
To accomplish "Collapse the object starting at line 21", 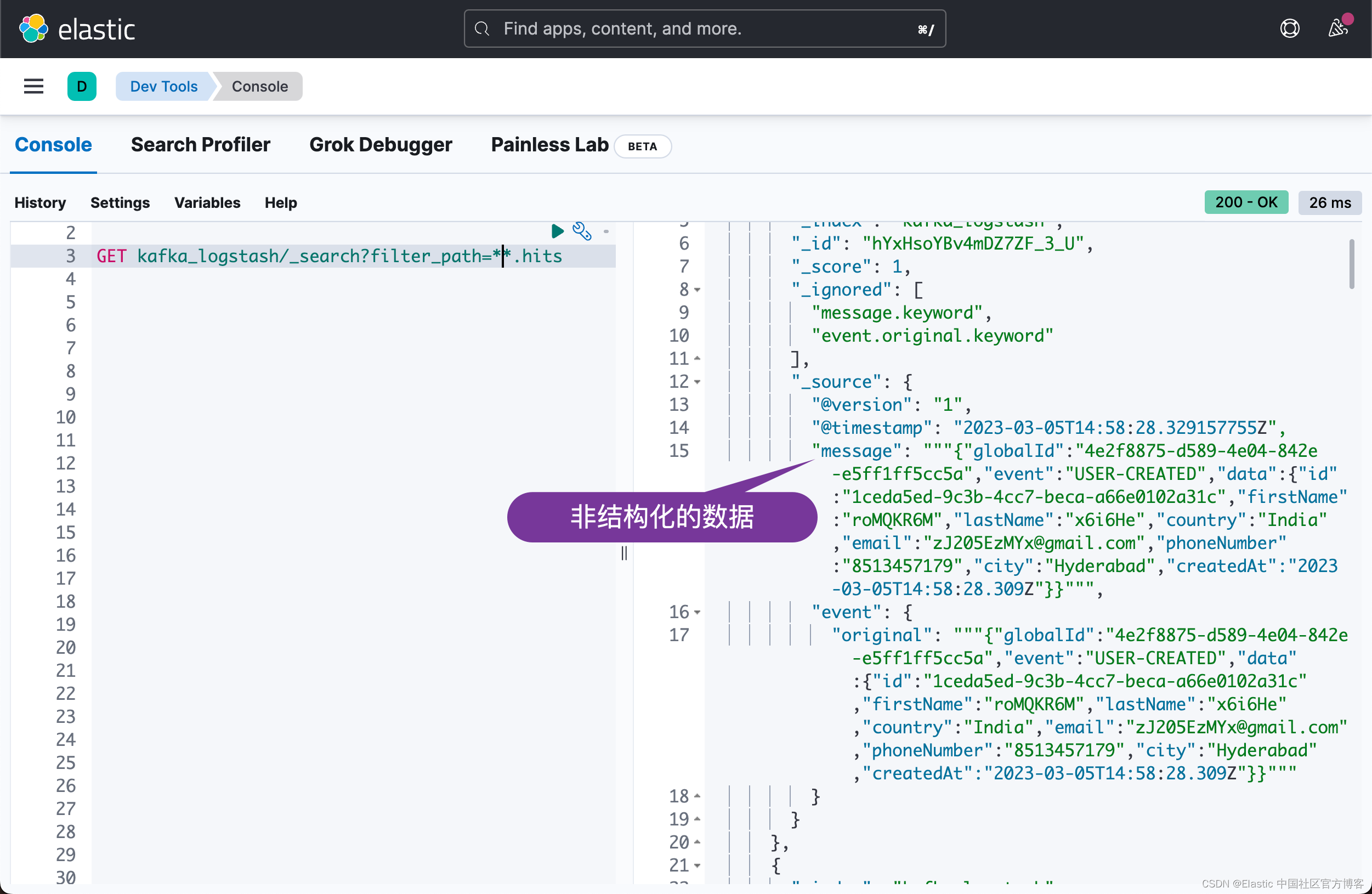I will pyautogui.click(x=697, y=866).
